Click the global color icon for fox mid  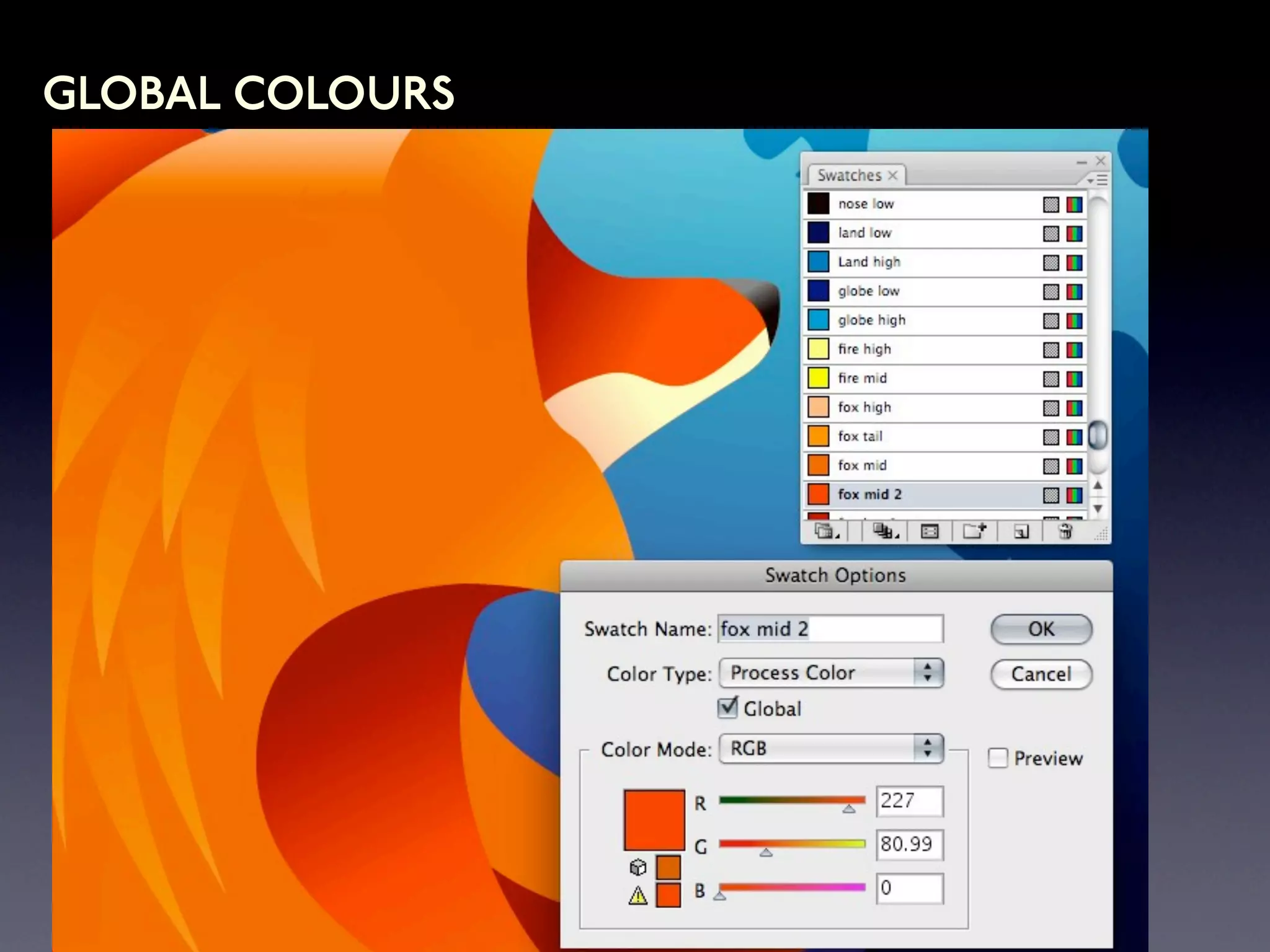(x=1050, y=466)
